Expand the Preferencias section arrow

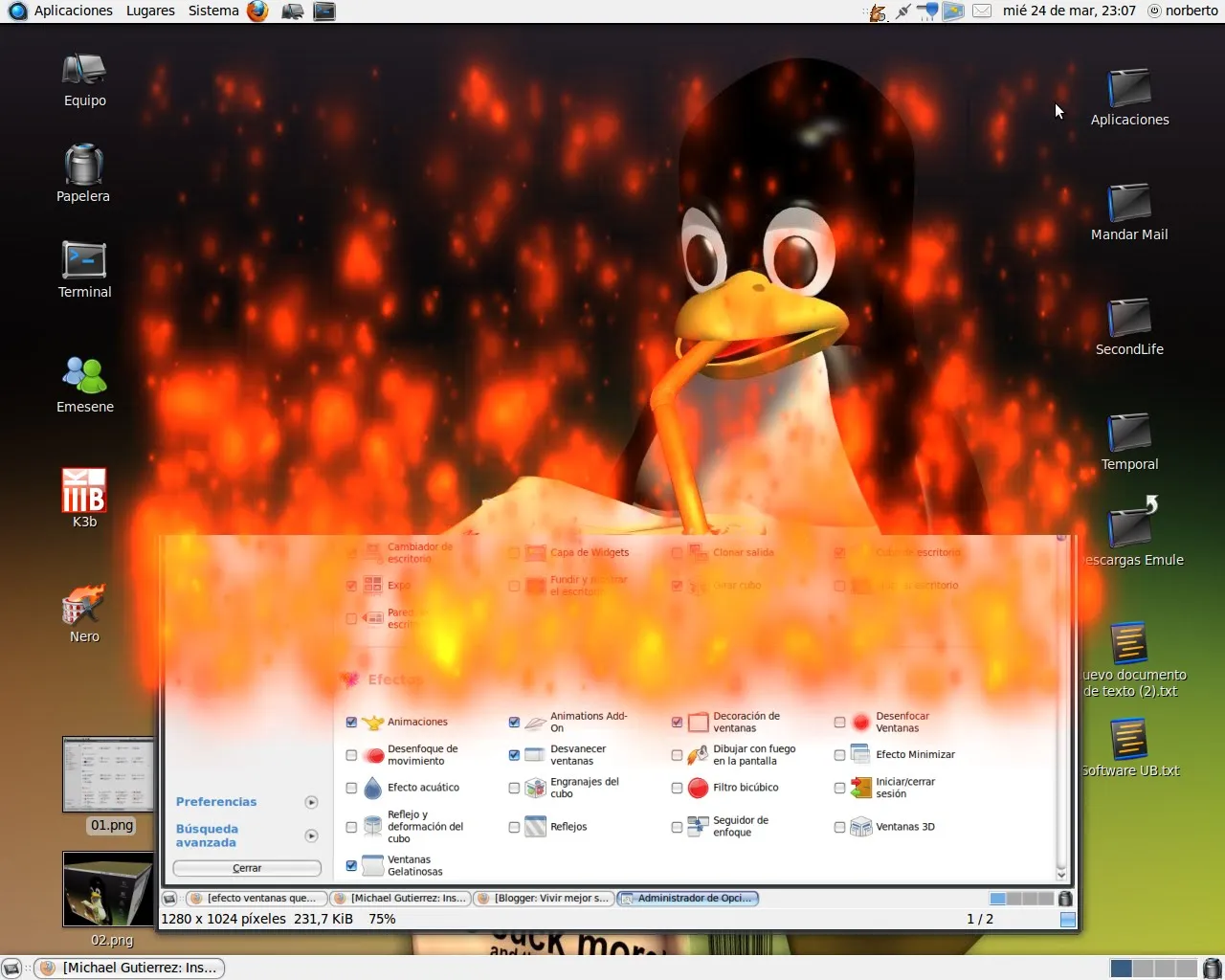pyautogui.click(x=311, y=802)
